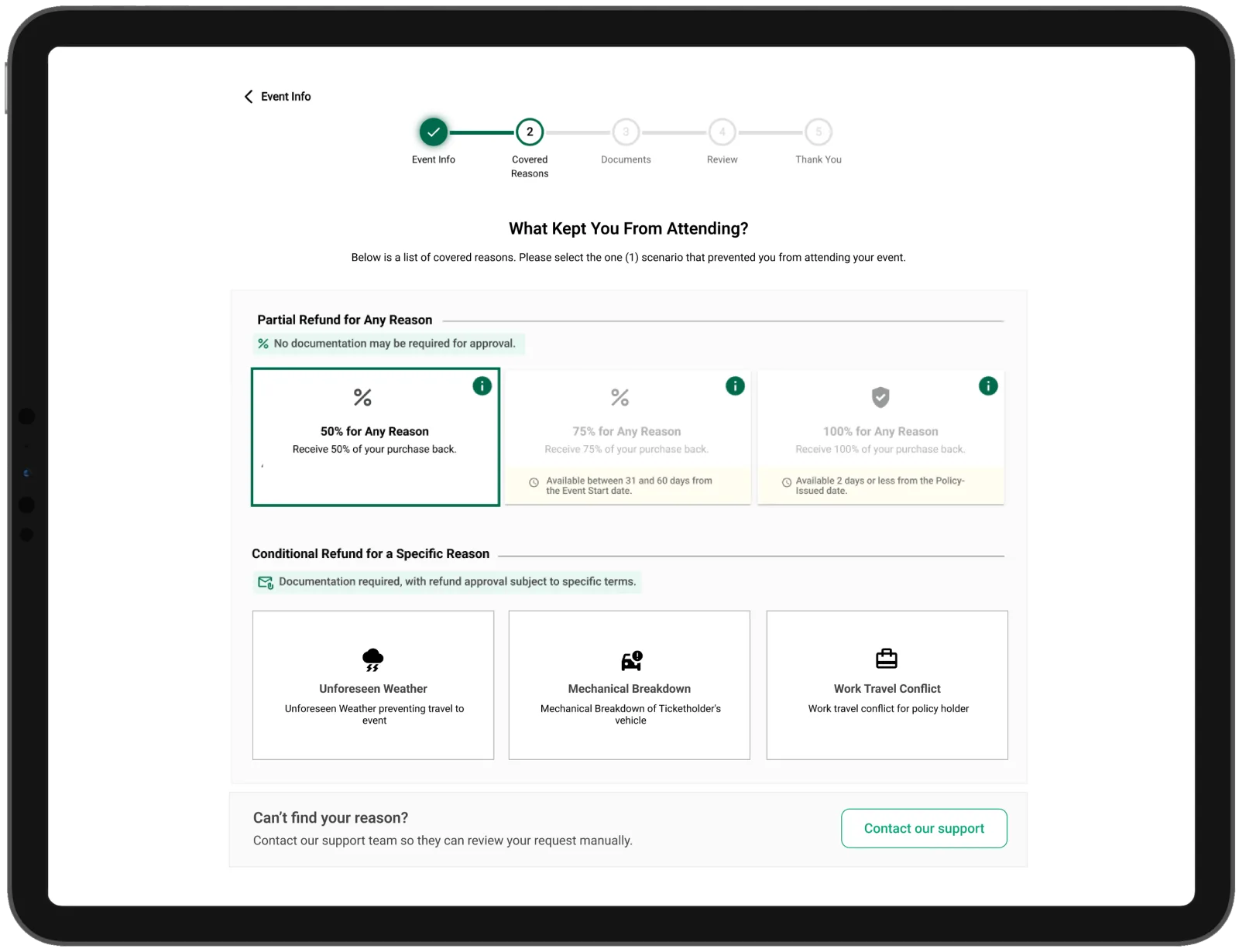Open info for 50% for Any Reason
Viewport: 1239px width, 952px height.
pyautogui.click(x=482, y=385)
